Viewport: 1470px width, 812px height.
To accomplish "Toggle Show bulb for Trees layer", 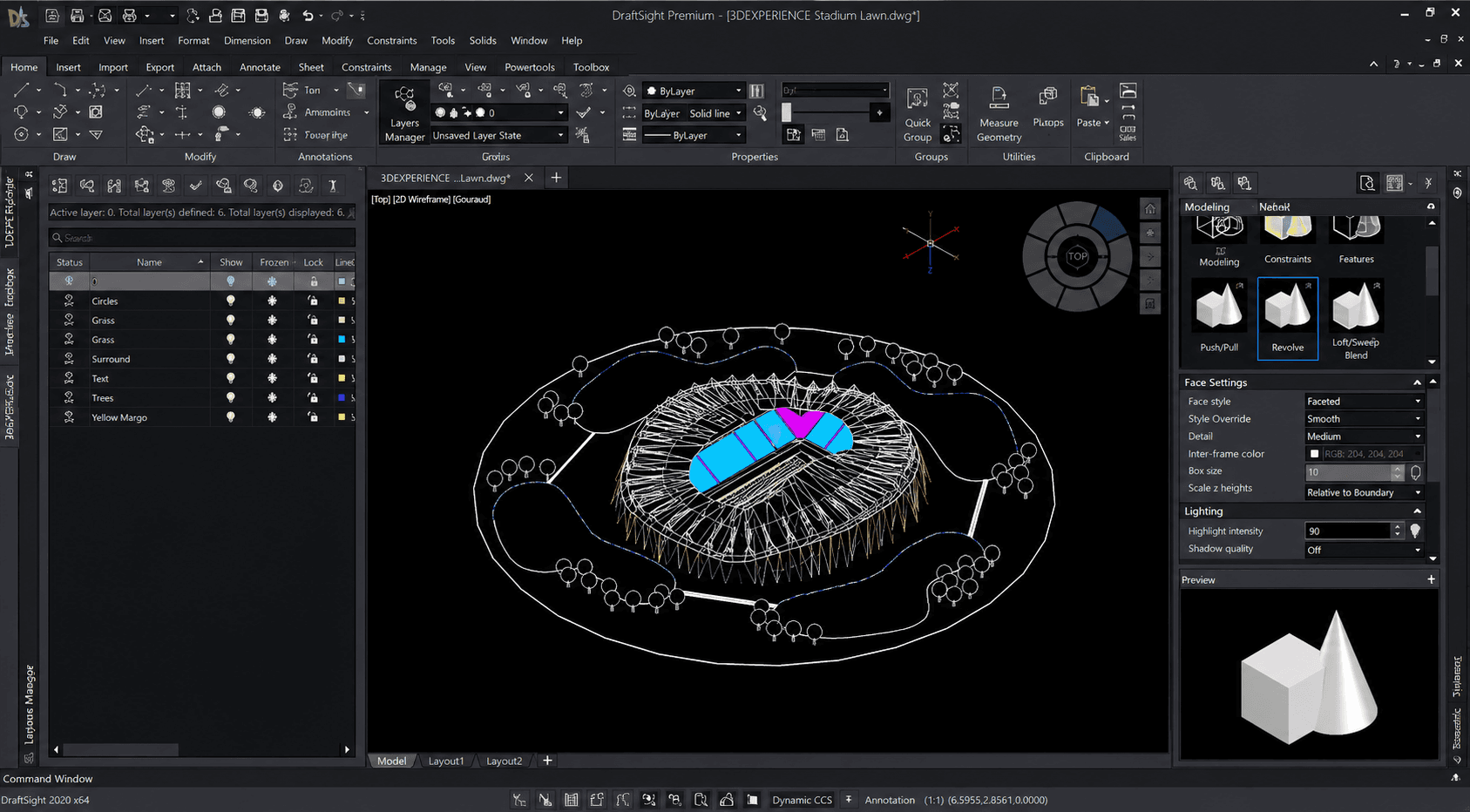I will (231, 397).
